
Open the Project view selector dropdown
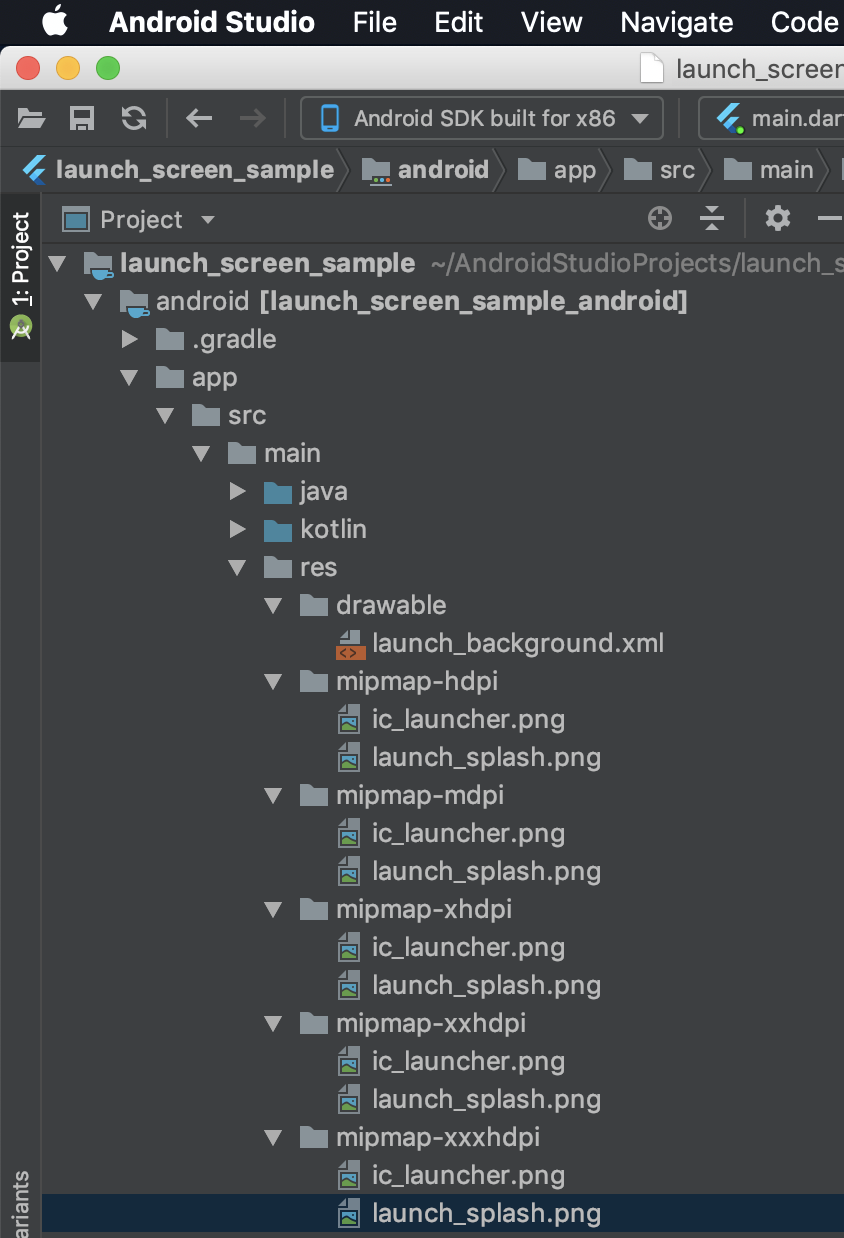click(139, 220)
